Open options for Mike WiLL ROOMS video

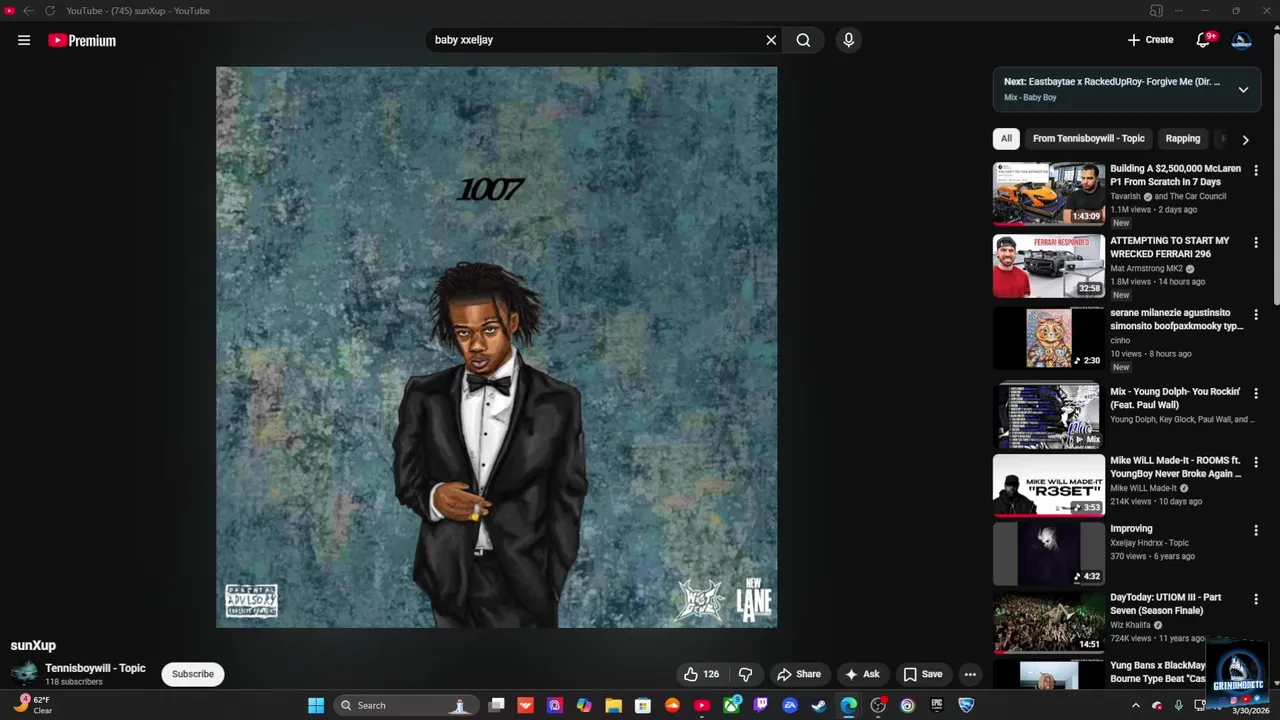click(1256, 462)
